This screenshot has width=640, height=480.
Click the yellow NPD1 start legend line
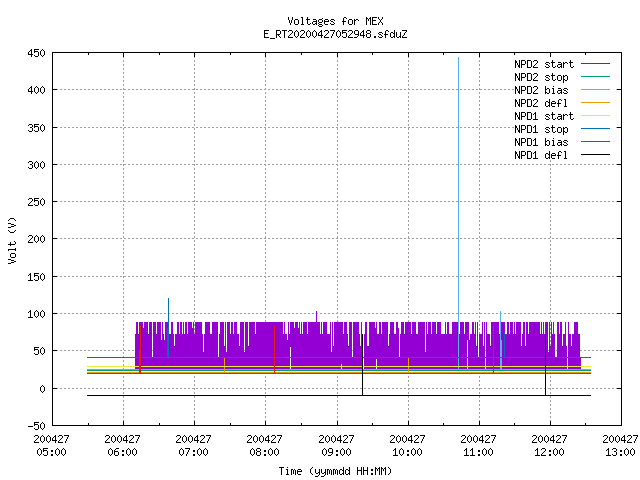coord(596,116)
